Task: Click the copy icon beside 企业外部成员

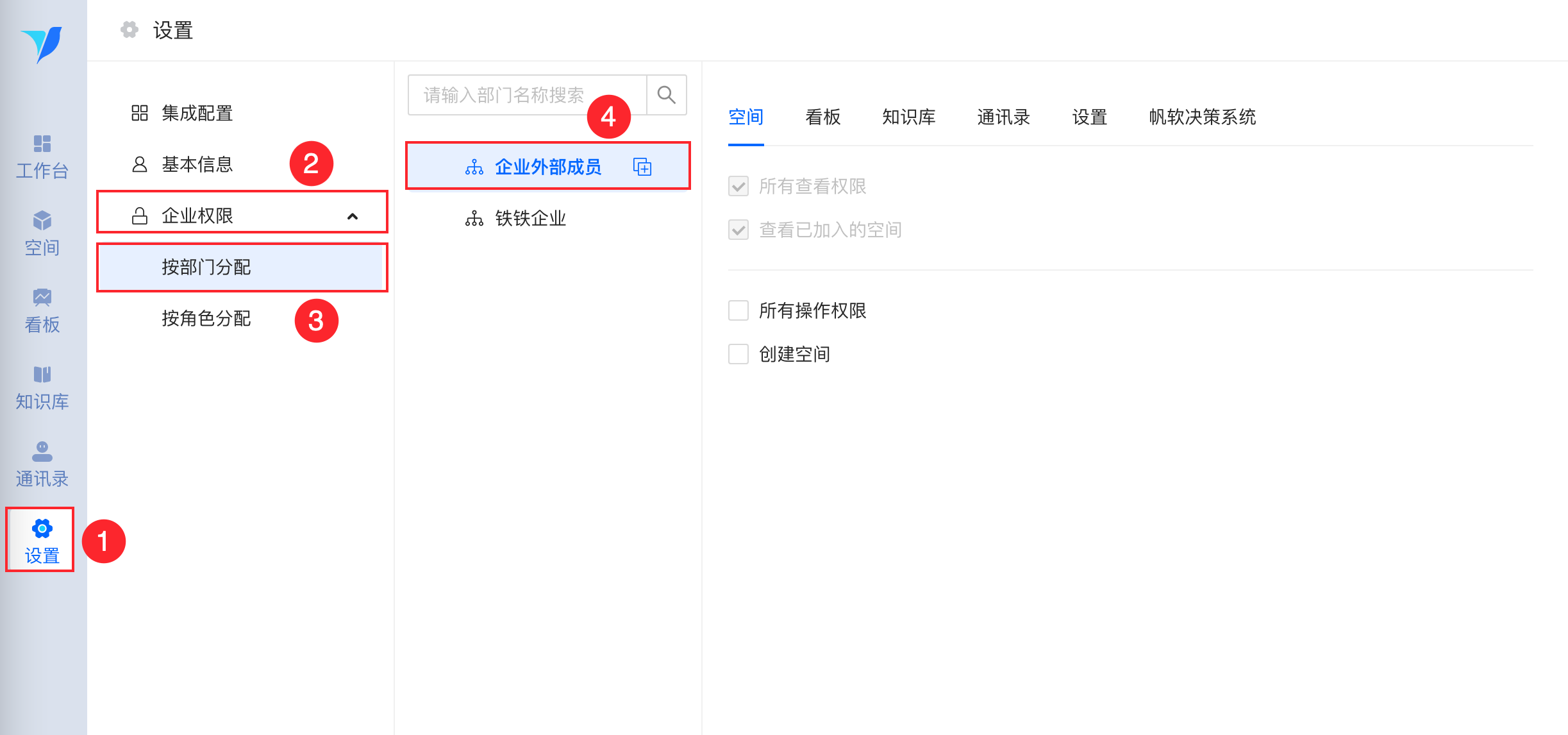Action: (642, 167)
